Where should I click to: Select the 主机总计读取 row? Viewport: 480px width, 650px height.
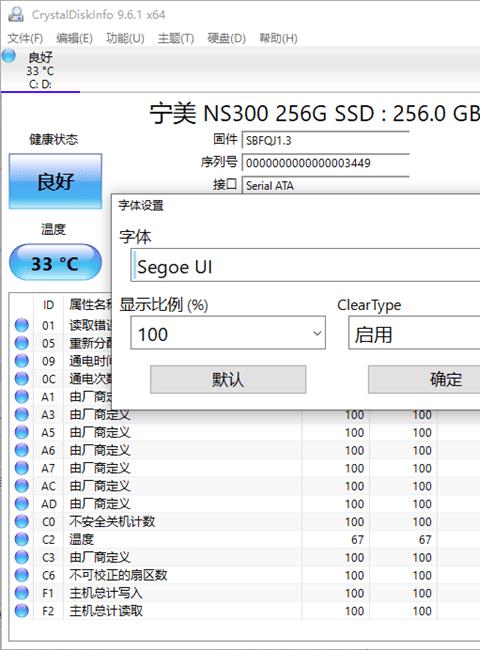point(245,611)
